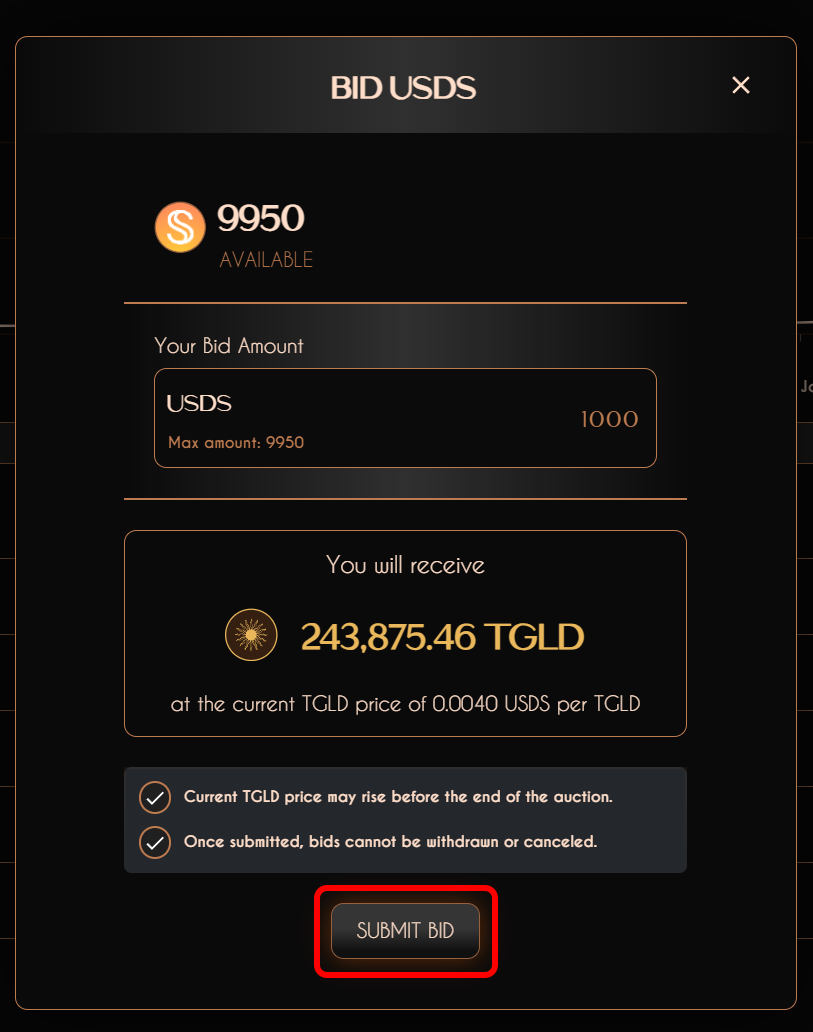Click the 0.0040 USDS per TGLD price line

[x=405, y=704]
